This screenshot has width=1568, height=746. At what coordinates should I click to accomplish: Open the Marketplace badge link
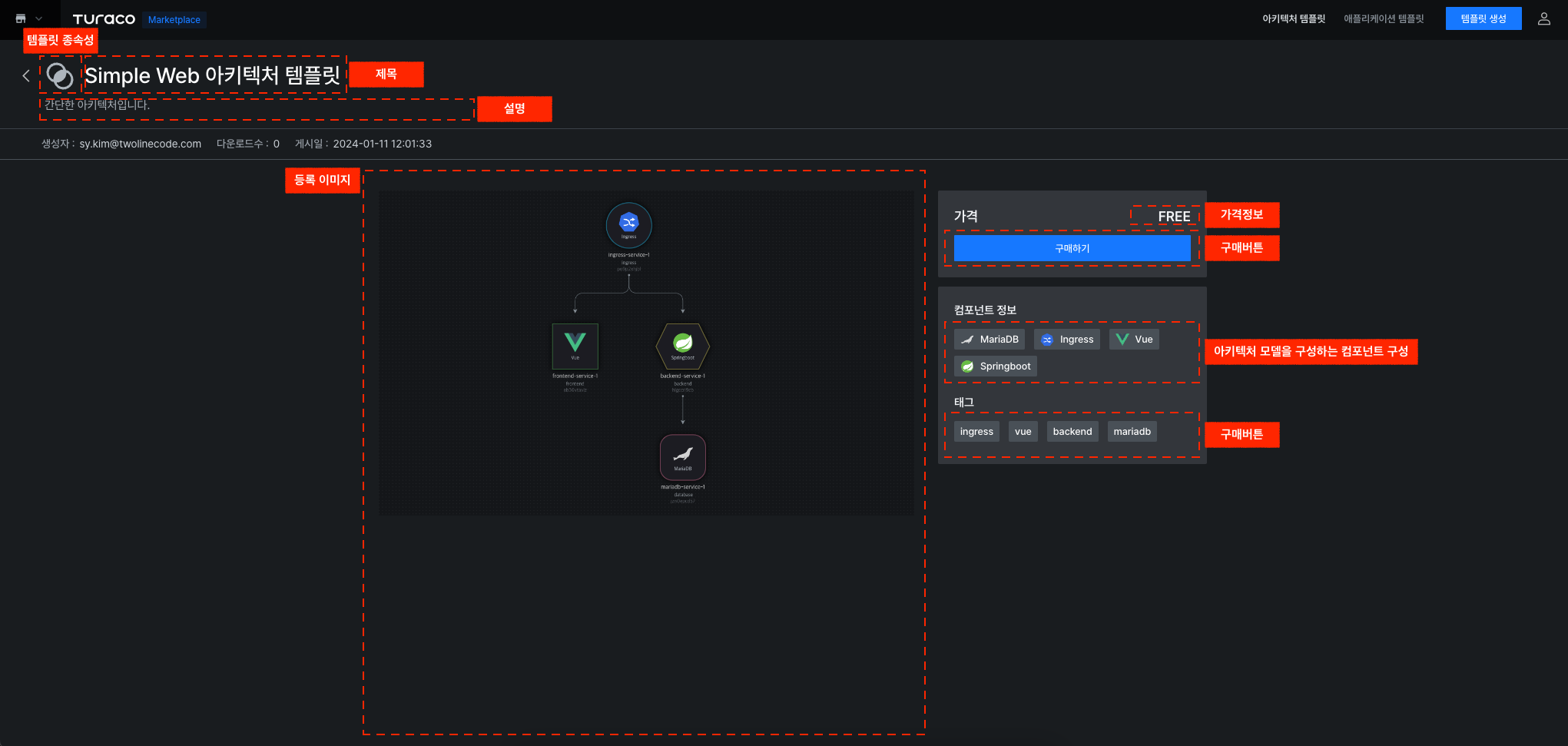[x=174, y=20]
